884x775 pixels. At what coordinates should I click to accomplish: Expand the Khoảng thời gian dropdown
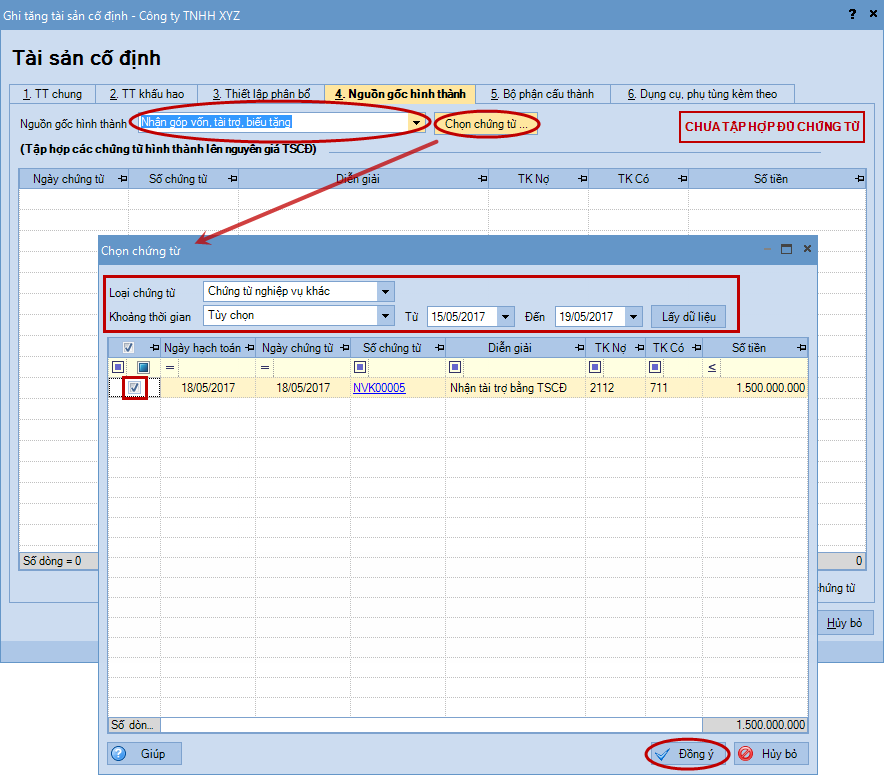pyautogui.click(x=385, y=316)
